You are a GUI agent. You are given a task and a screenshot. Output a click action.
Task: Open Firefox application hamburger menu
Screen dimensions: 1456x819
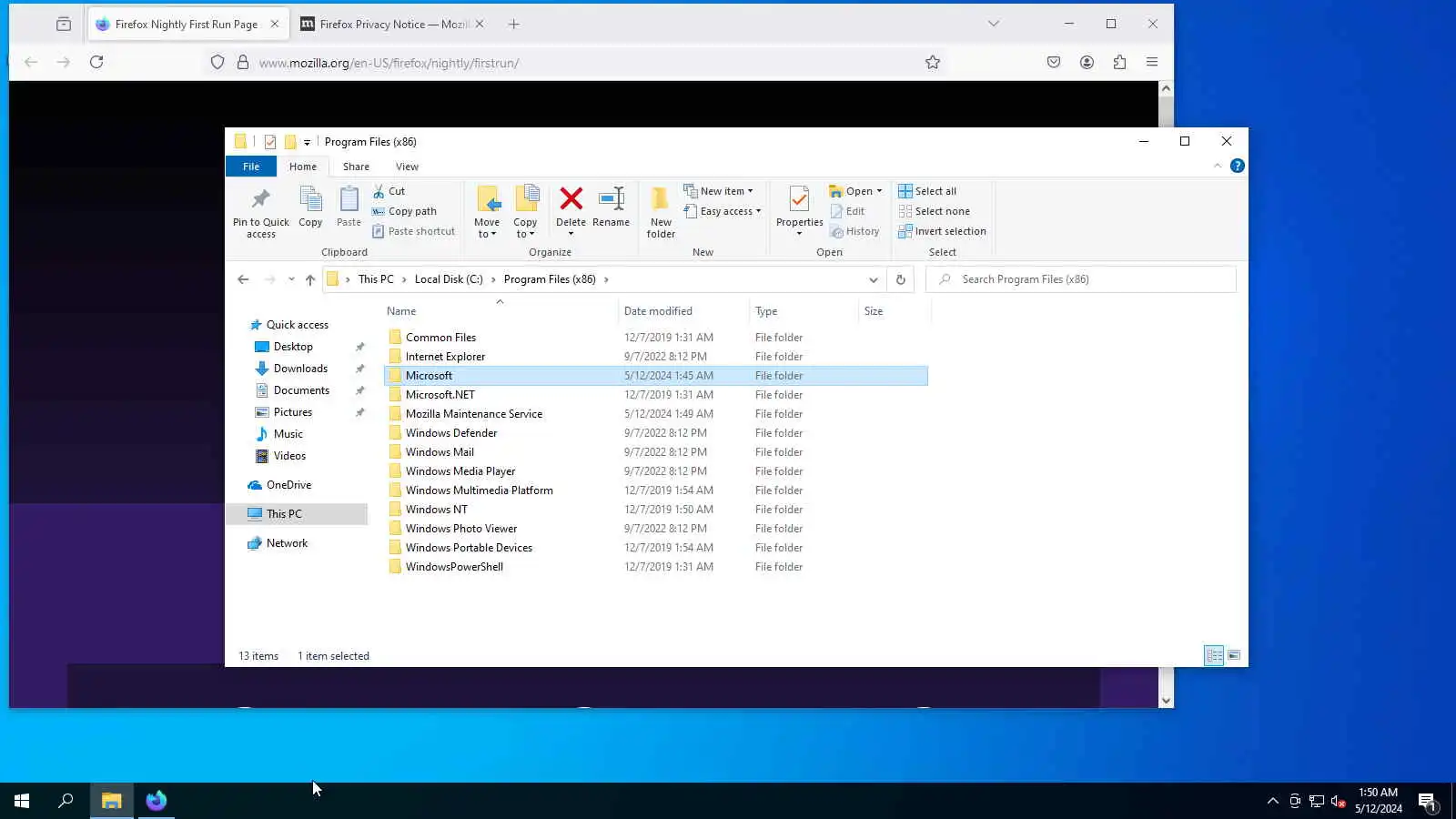(x=1152, y=62)
